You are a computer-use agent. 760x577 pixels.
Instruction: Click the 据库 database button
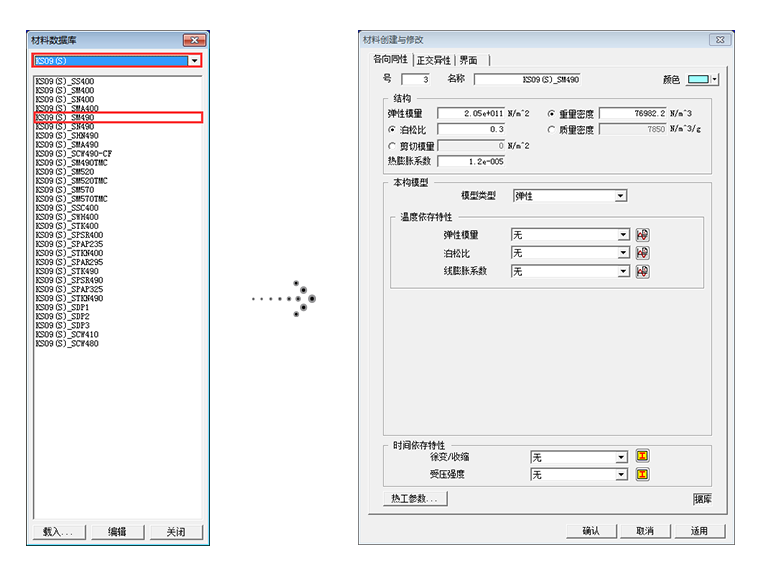[702, 499]
